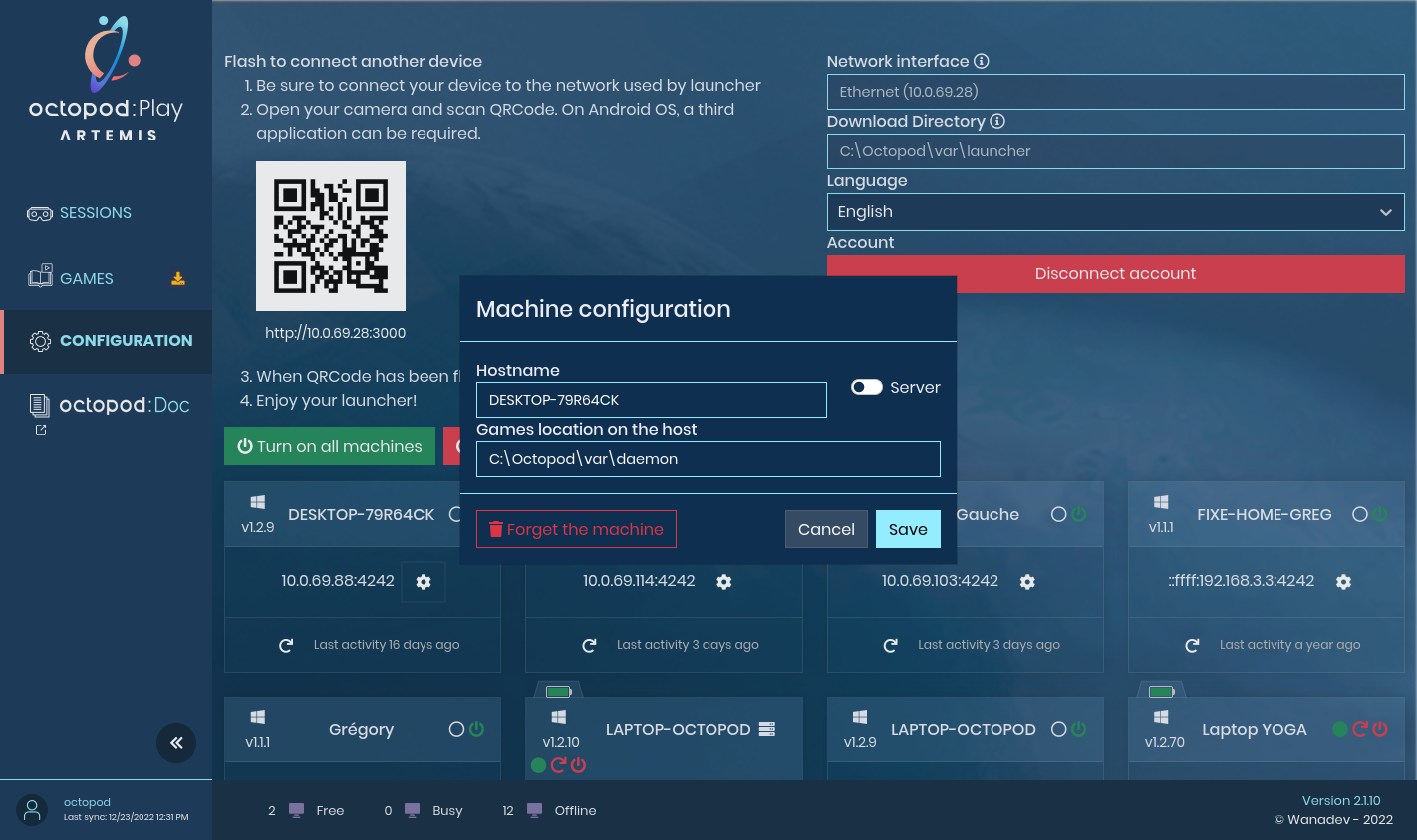Click the Configuration gear icon in sidebar
The width and height of the screenshot is (1417, 840).
40,341
